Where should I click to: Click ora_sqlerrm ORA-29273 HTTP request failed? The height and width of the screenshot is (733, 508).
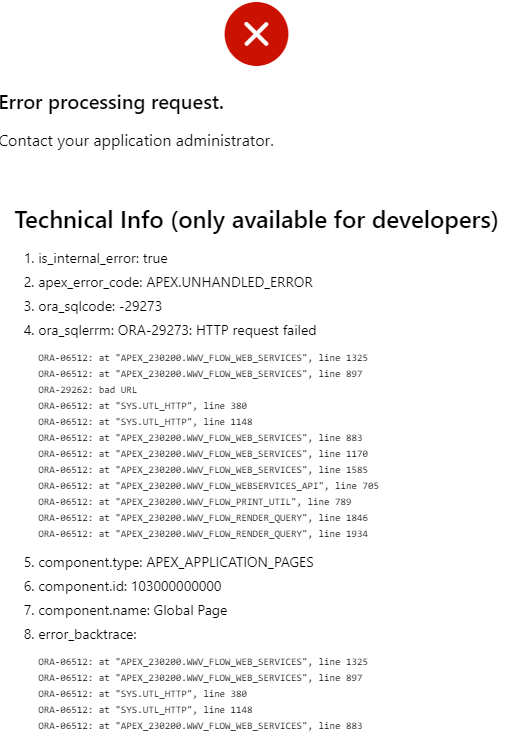tap(177, 331)
